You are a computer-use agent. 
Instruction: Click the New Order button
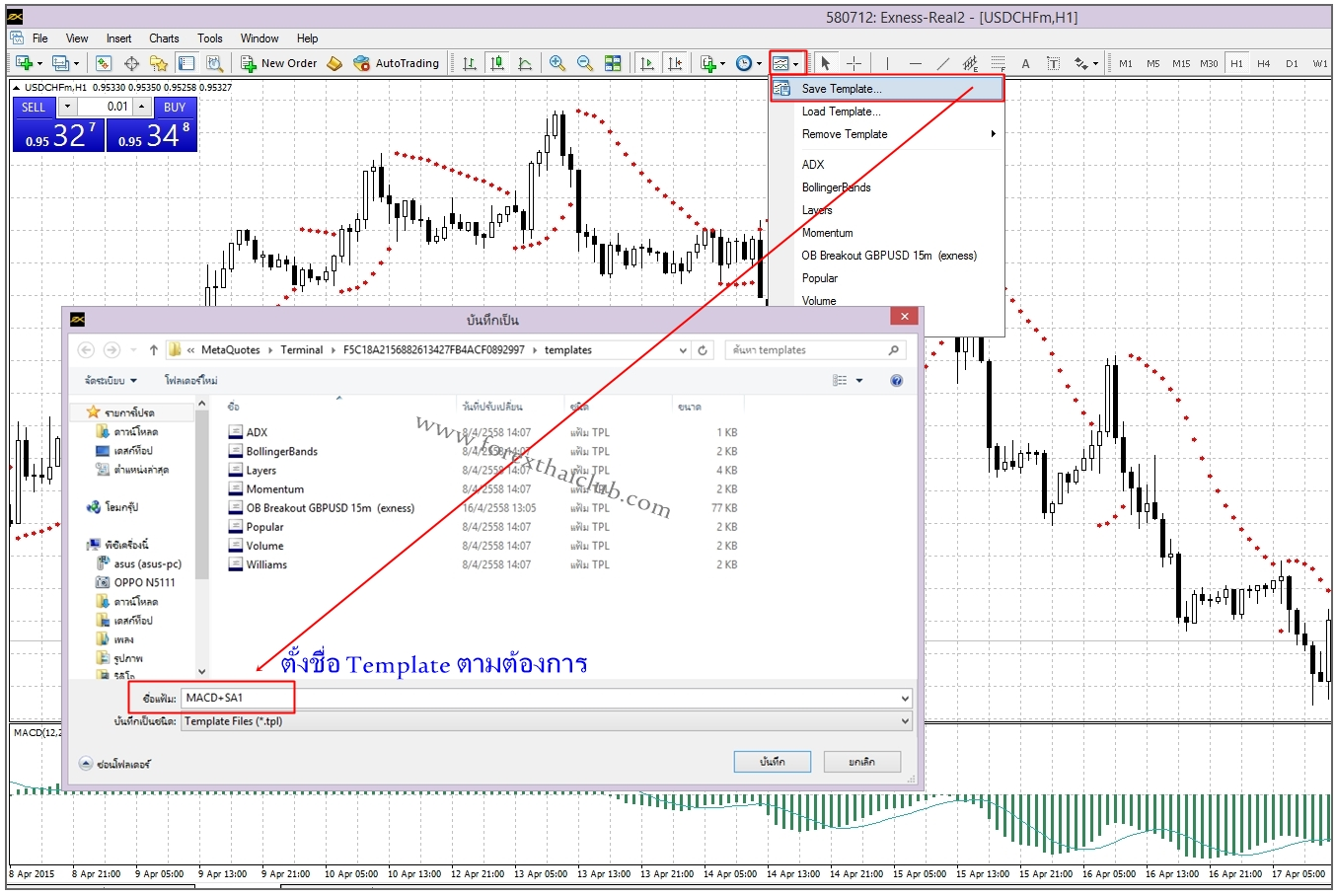[x=279, y=63]
